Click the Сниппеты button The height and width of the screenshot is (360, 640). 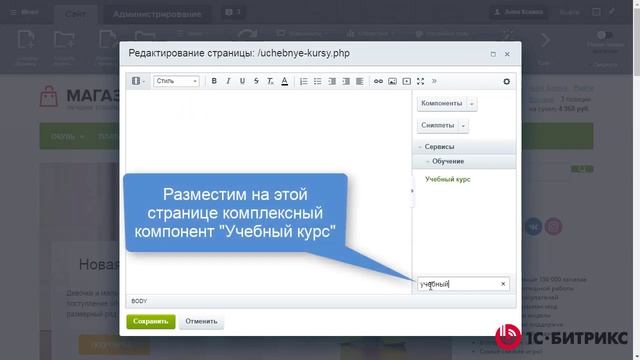(x=438, y=126)
